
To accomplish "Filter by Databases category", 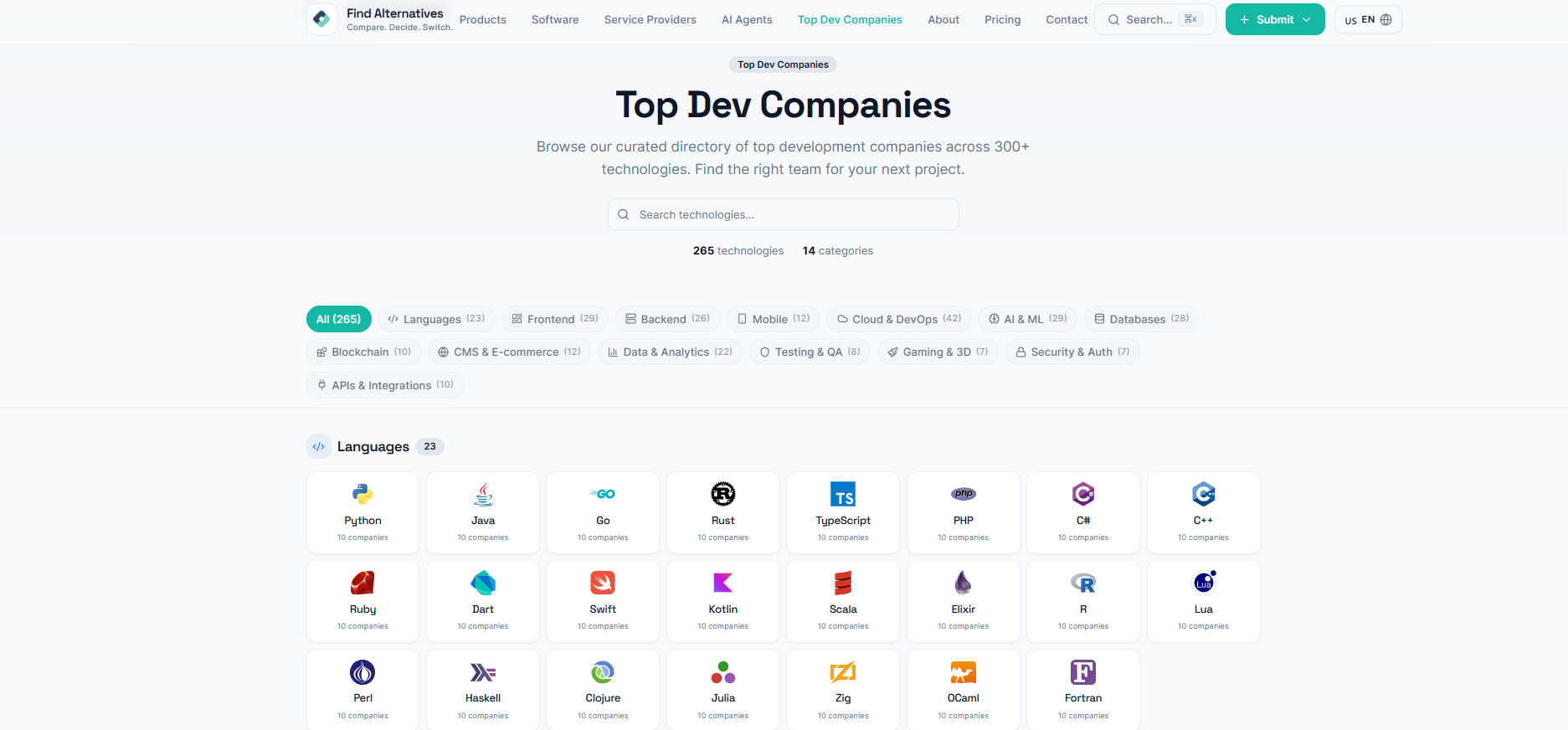I will click(1142, 319).
